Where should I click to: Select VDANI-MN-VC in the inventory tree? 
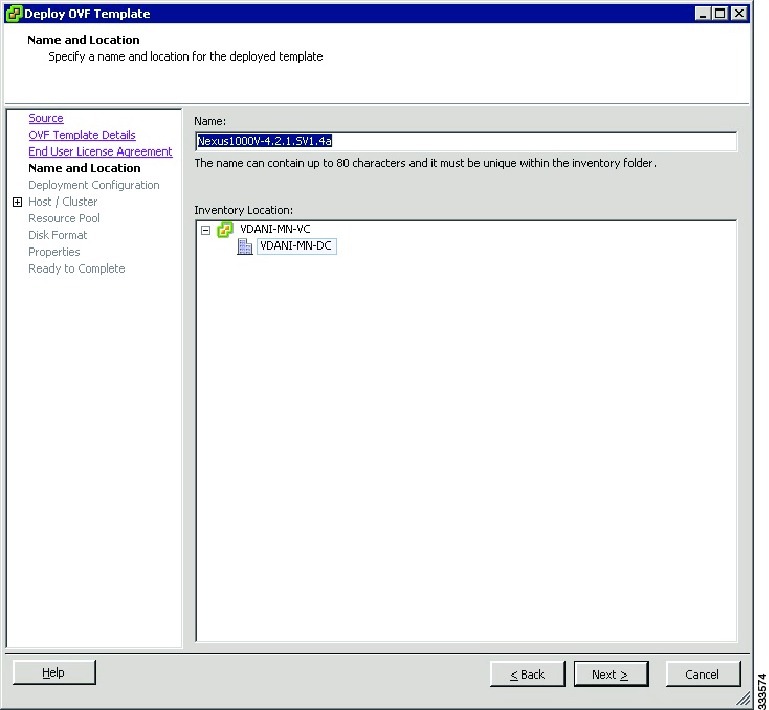[x=275, y=229]
